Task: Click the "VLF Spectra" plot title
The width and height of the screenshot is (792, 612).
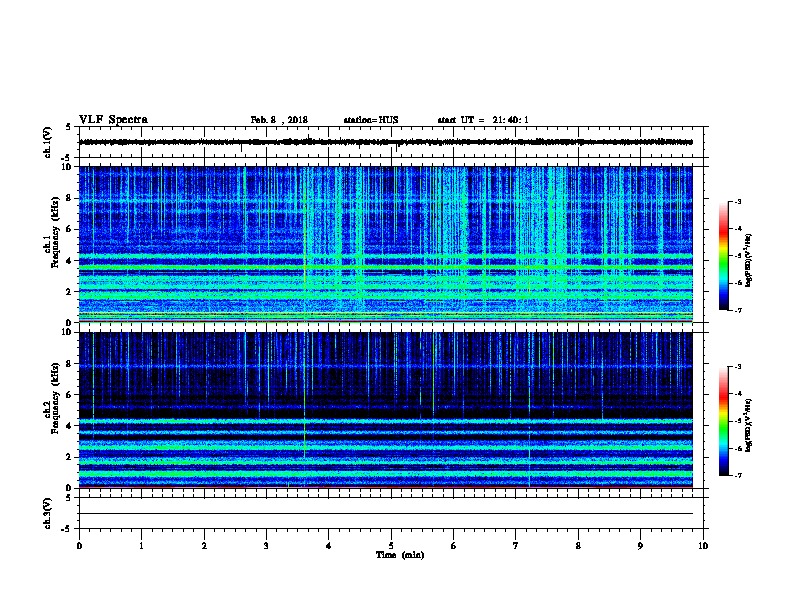Action: (113, 120)
